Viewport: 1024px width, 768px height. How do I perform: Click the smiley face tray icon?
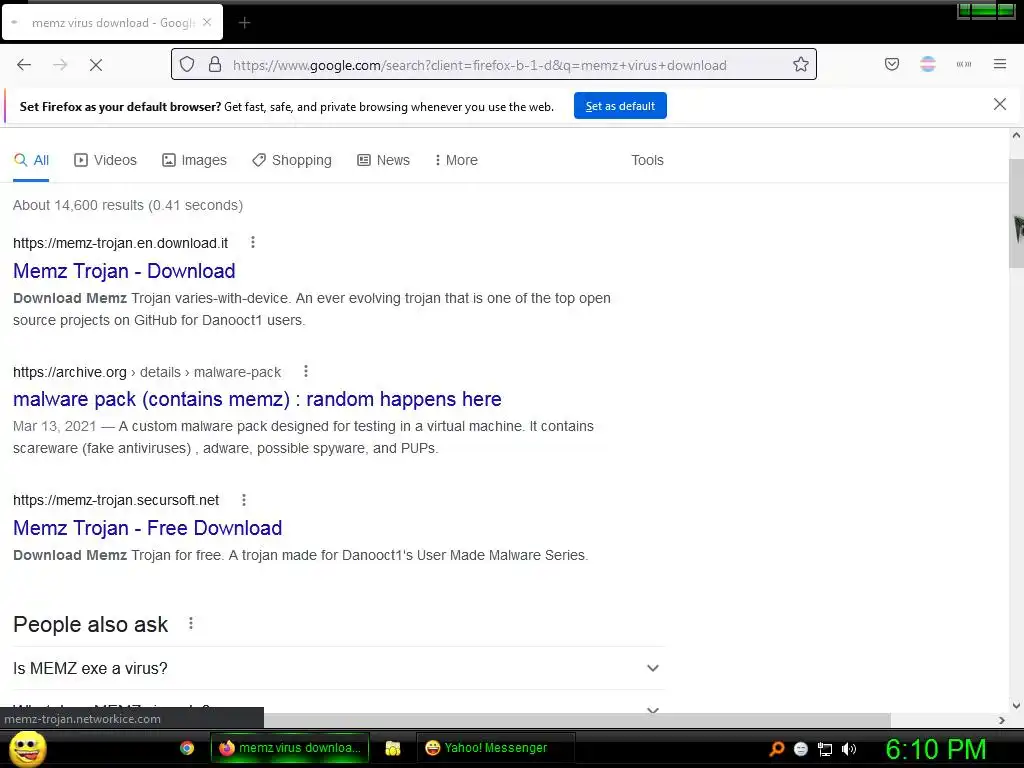[801, 749]
